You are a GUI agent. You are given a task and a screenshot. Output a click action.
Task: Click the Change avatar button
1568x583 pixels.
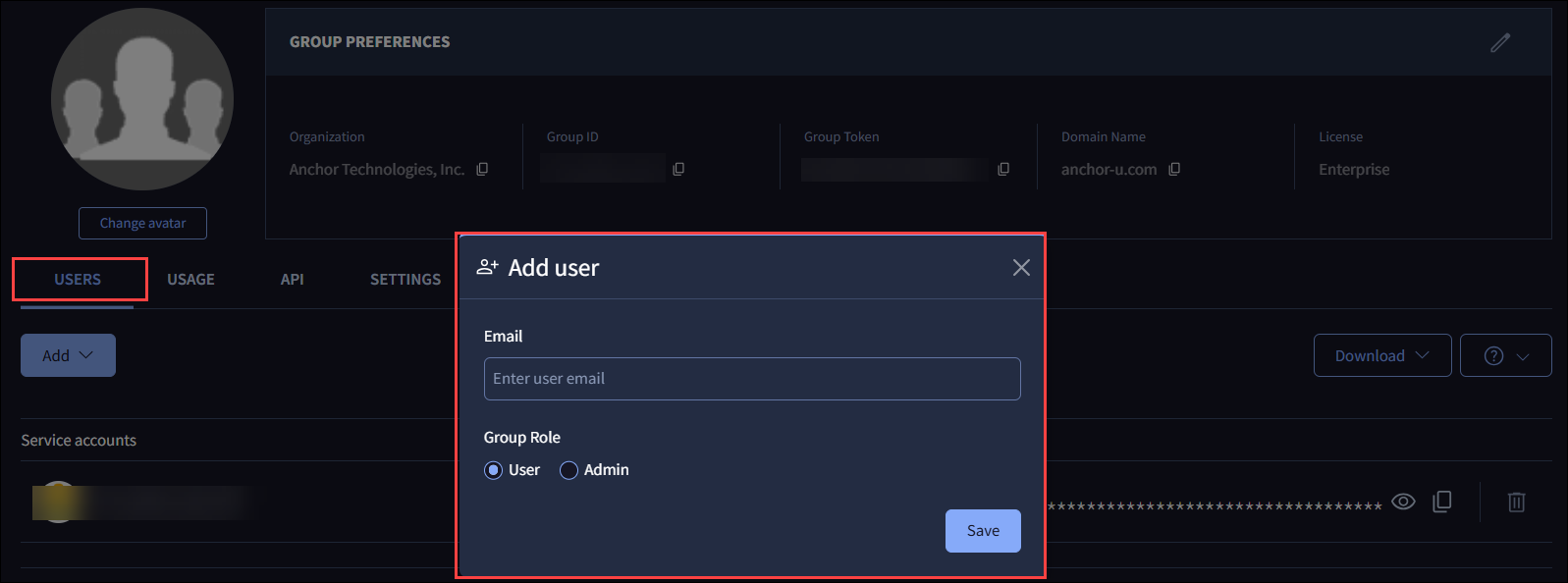pyautogui.click(x=142, y=223)
